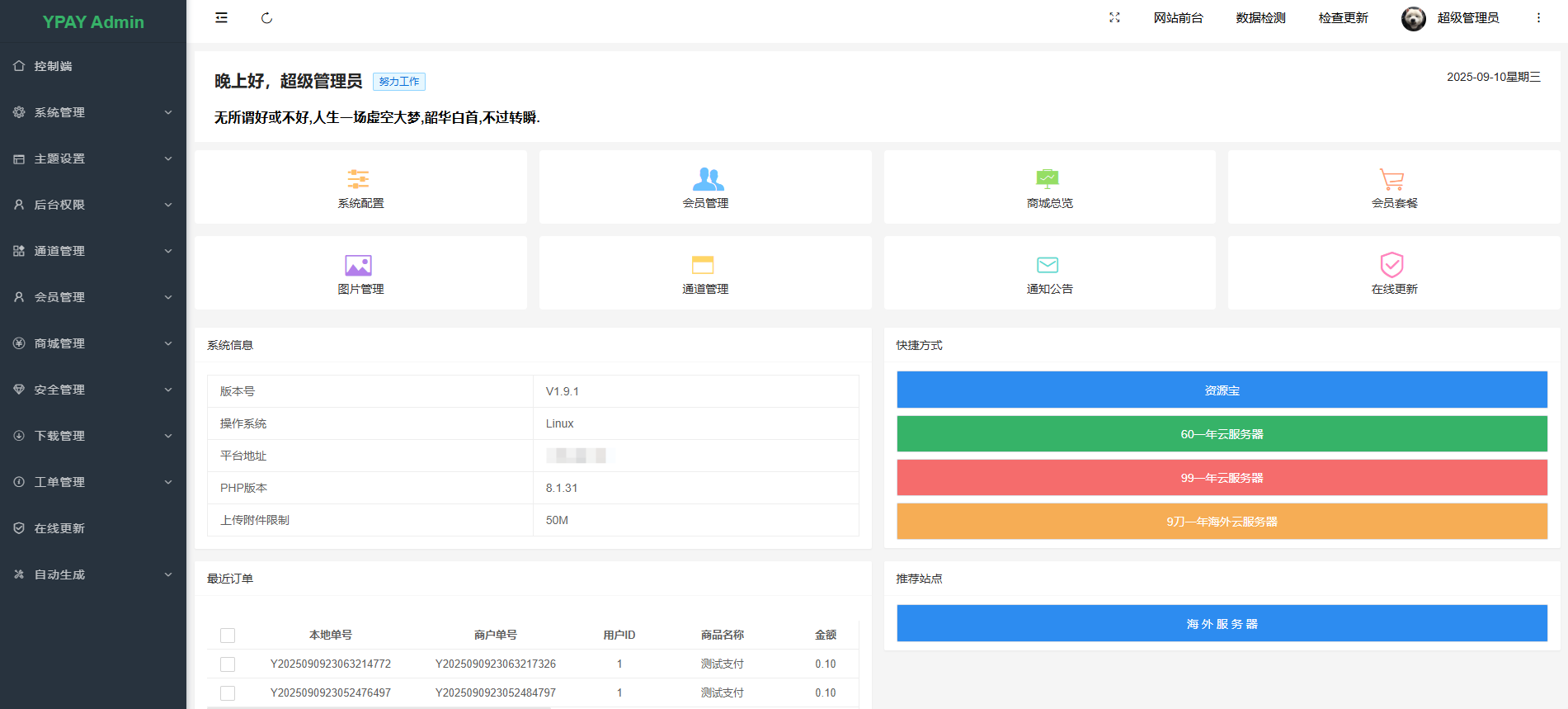Click the 超级管理员 avatar image
The image size is (1568, 709).
click(x=1414, y=18)
